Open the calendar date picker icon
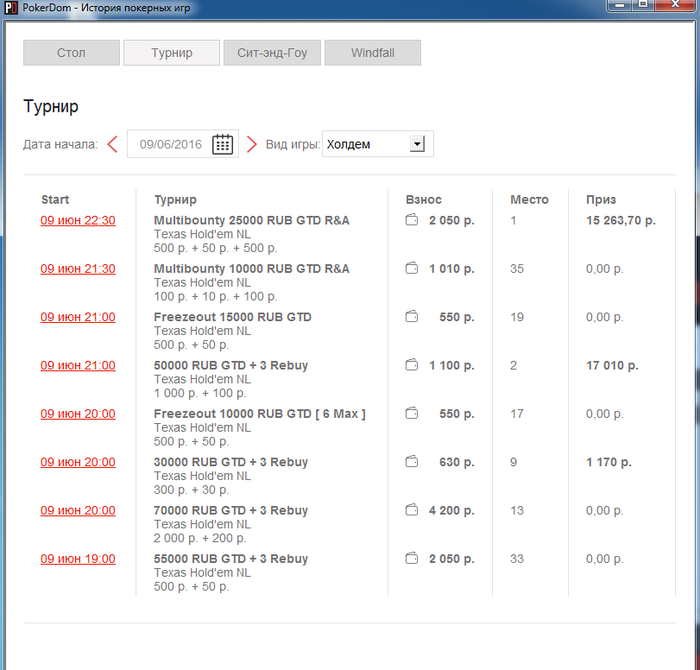Screen dimensions: 700x670 [x=222, y=144]
